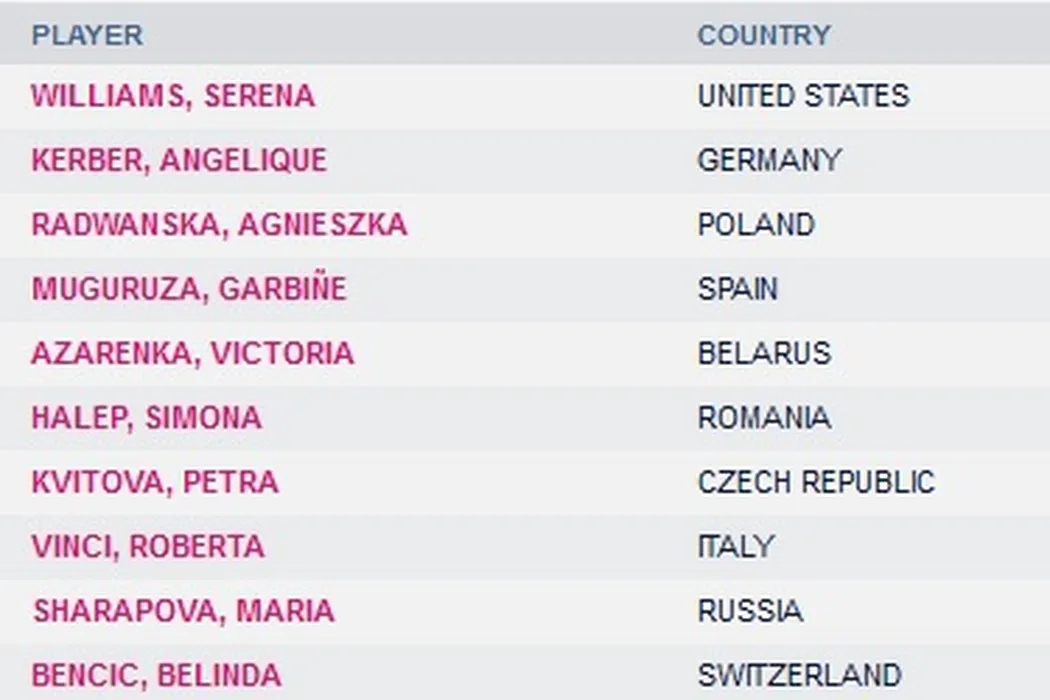The image size is (1050, 700).
Task: Select the Germany country cell
Action: [769, 160]
